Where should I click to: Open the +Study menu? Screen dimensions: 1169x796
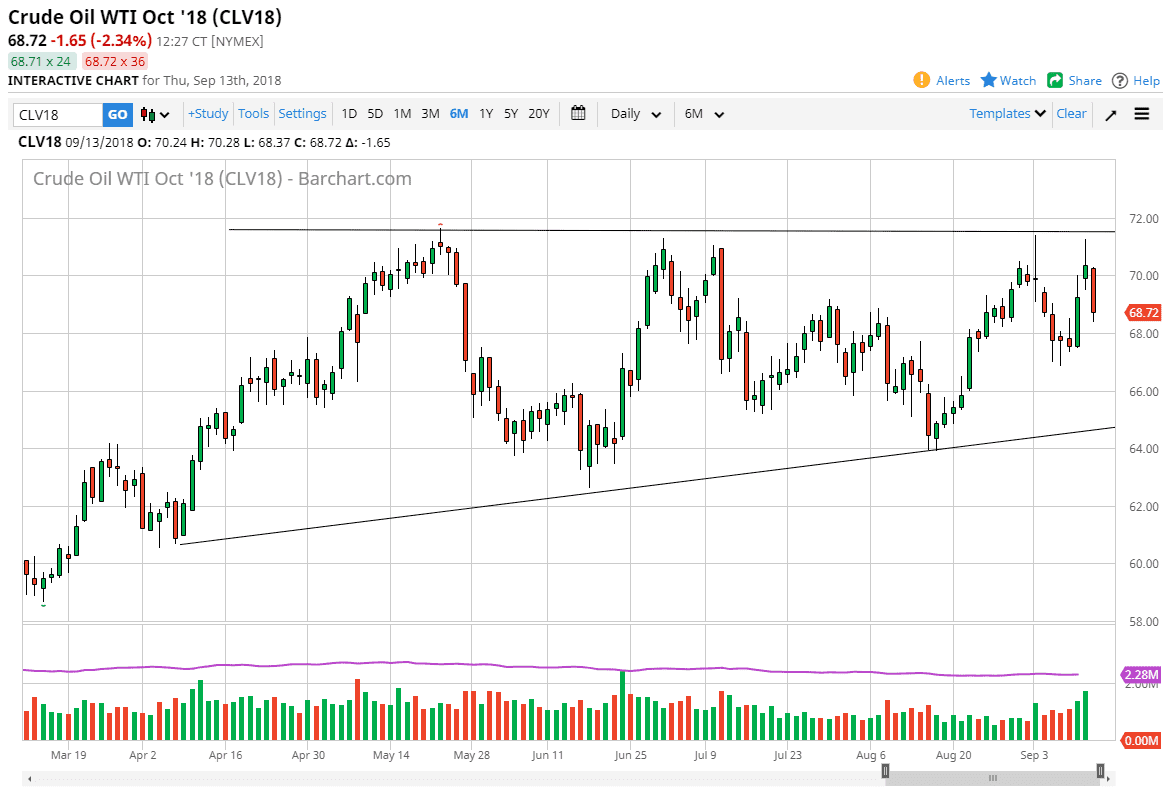click(208, 114)
